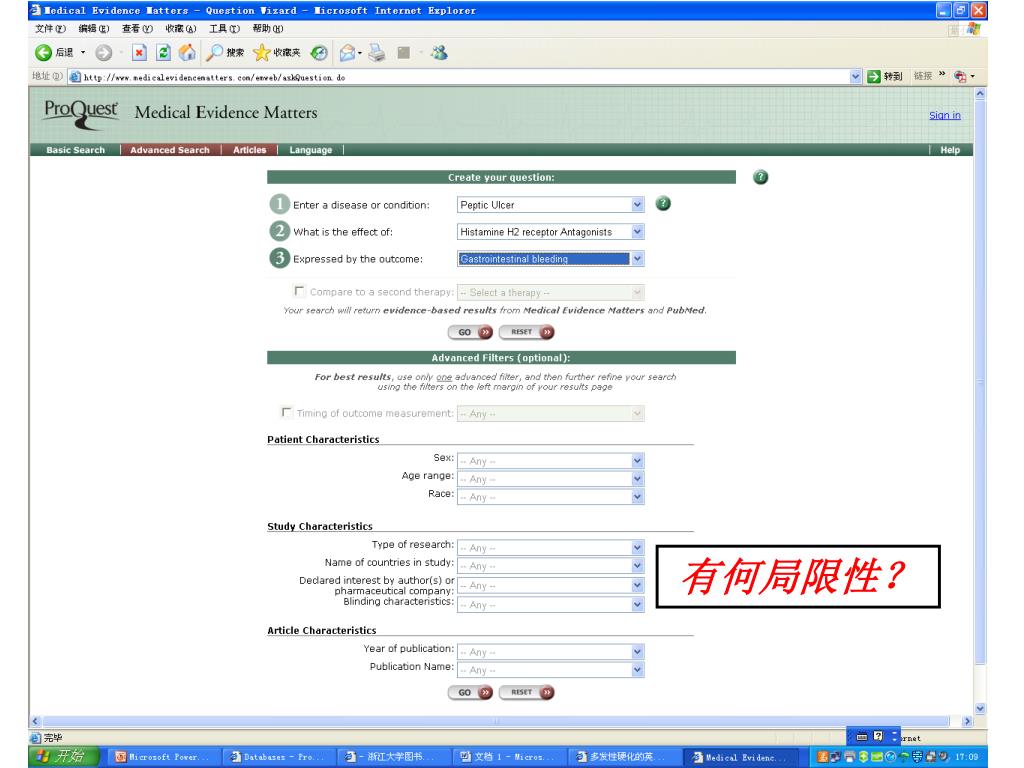Open the Favorites star icon
The image size is (1024, 768).
point(261,53)
